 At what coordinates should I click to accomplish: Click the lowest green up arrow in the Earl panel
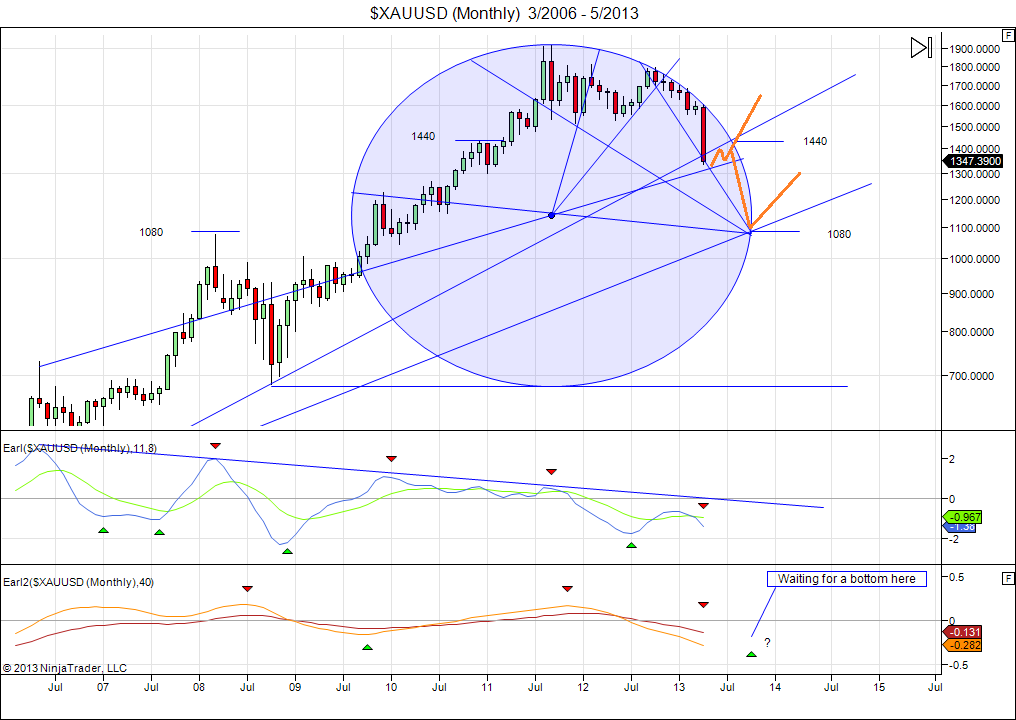[287, 551]
